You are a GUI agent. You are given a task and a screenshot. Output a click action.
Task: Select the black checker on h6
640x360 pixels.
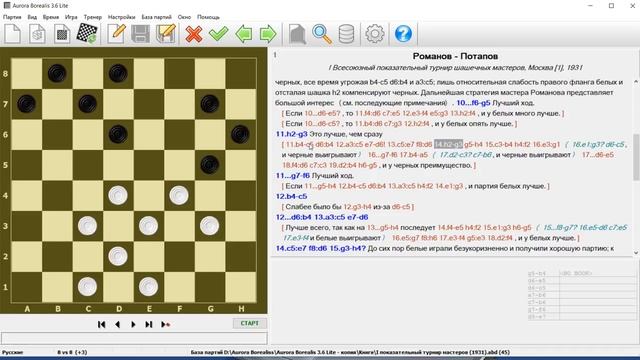(240, 134)
